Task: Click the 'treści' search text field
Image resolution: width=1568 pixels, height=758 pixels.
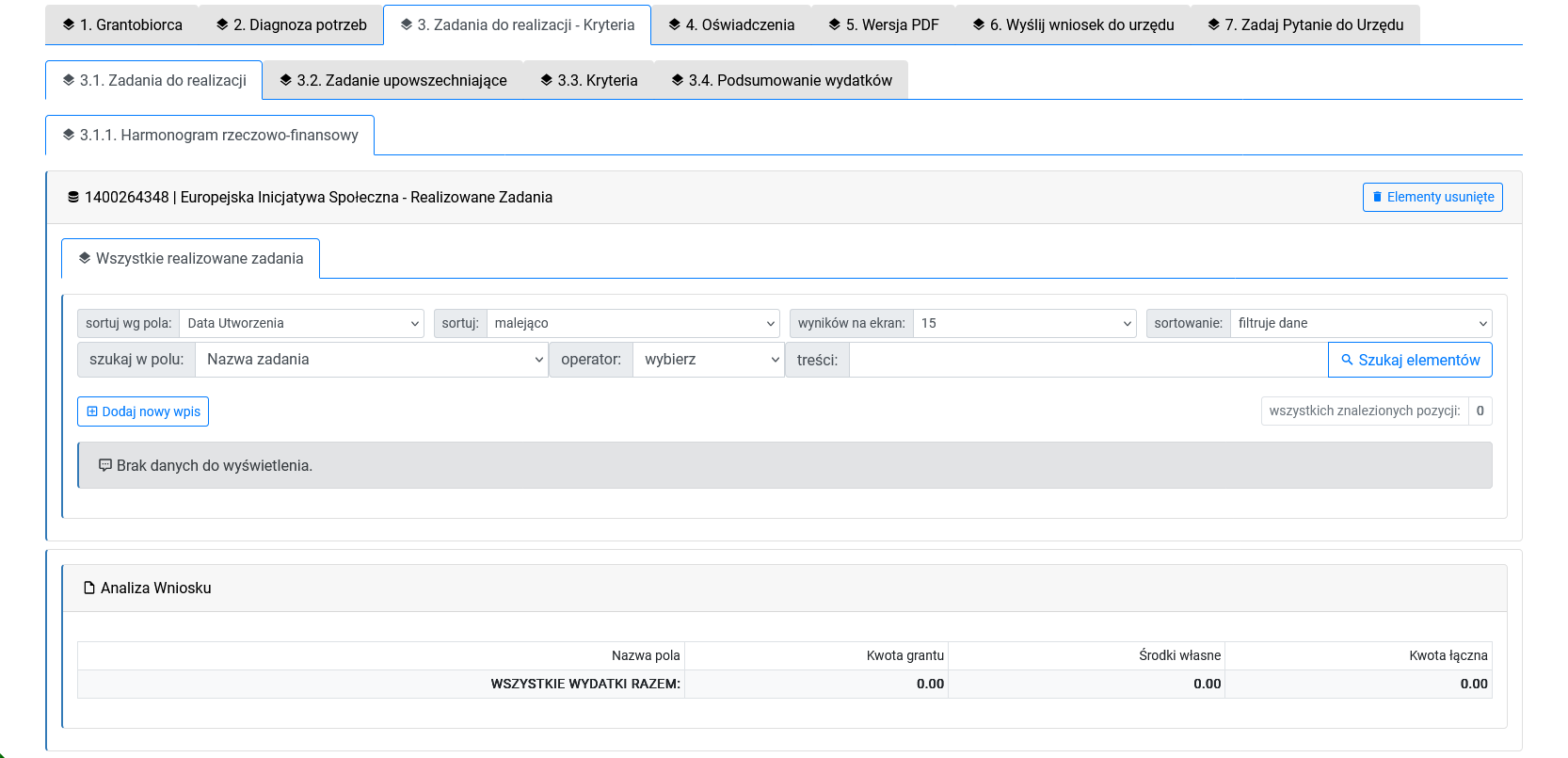Action: click(x=1087, y=360)
